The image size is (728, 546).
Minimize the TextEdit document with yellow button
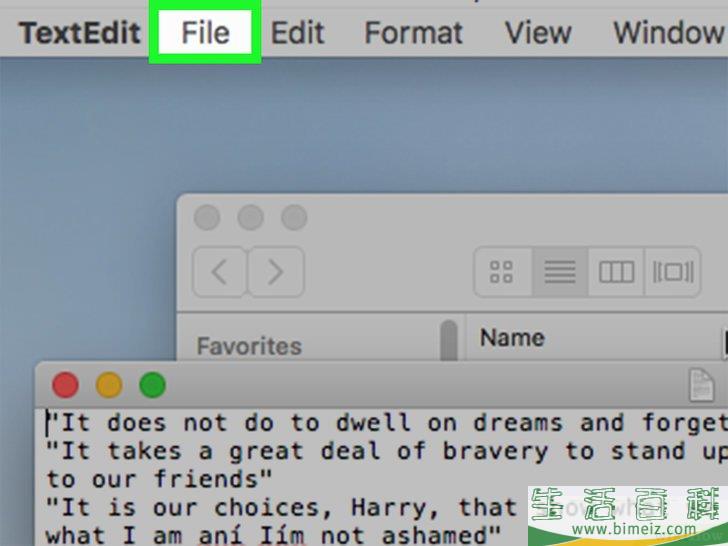[109, 385]
